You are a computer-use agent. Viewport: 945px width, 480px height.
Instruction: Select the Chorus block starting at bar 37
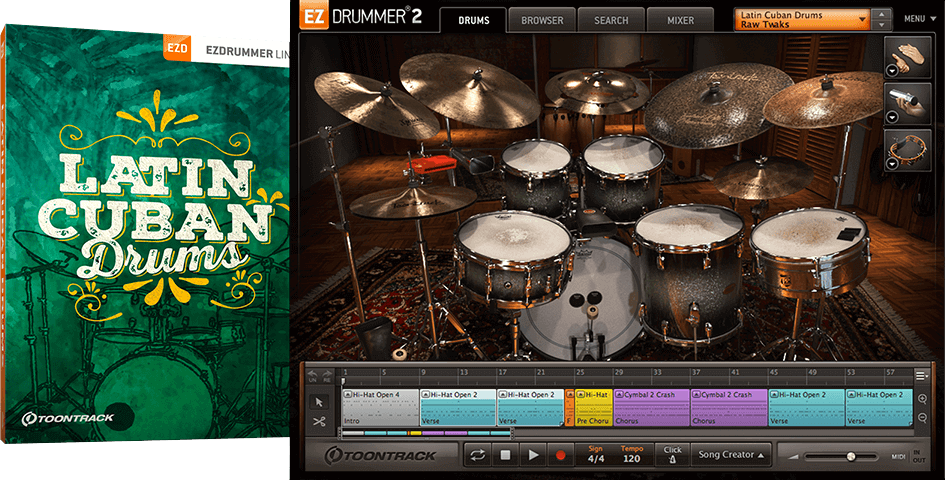(x=729, y=408)
